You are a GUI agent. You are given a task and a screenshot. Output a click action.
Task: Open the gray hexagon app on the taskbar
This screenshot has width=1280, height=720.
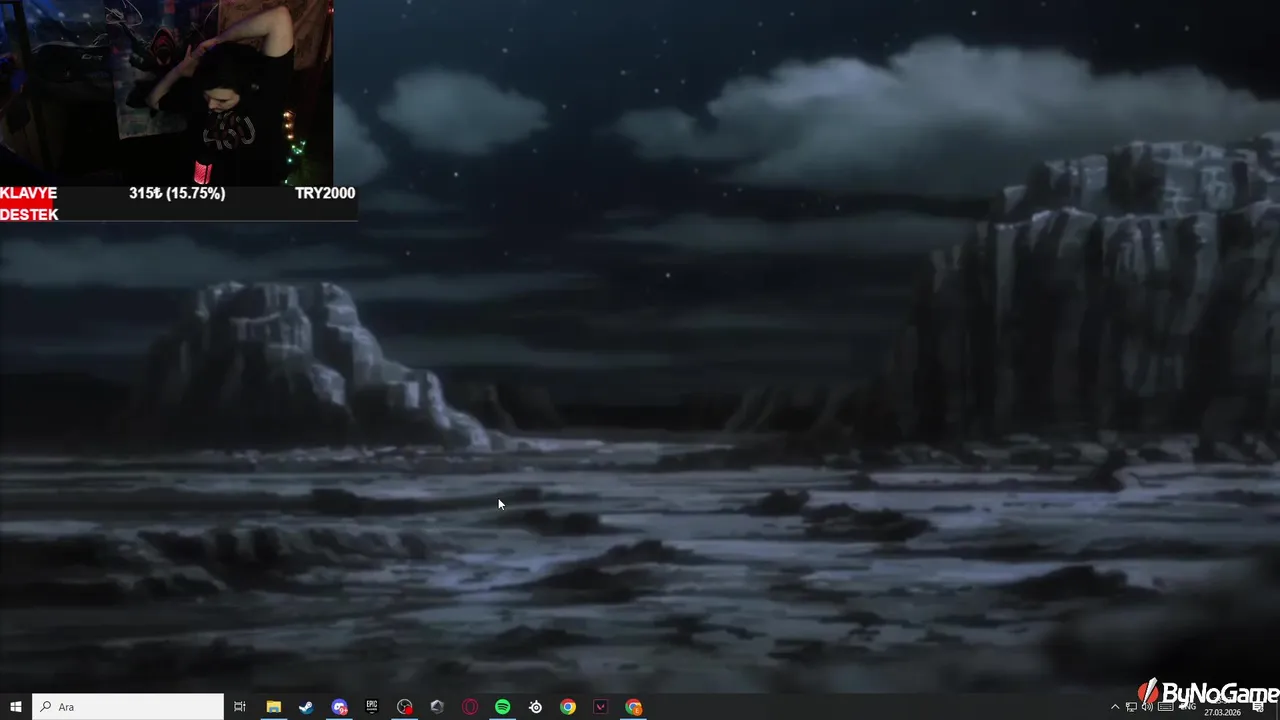pos(437,707)
